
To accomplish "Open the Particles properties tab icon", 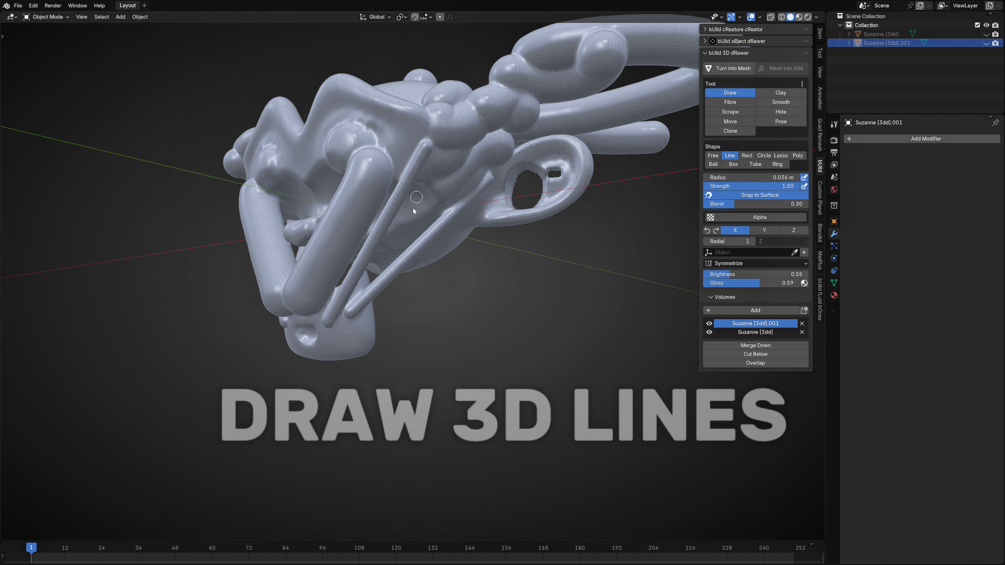I will pos(834,246).
